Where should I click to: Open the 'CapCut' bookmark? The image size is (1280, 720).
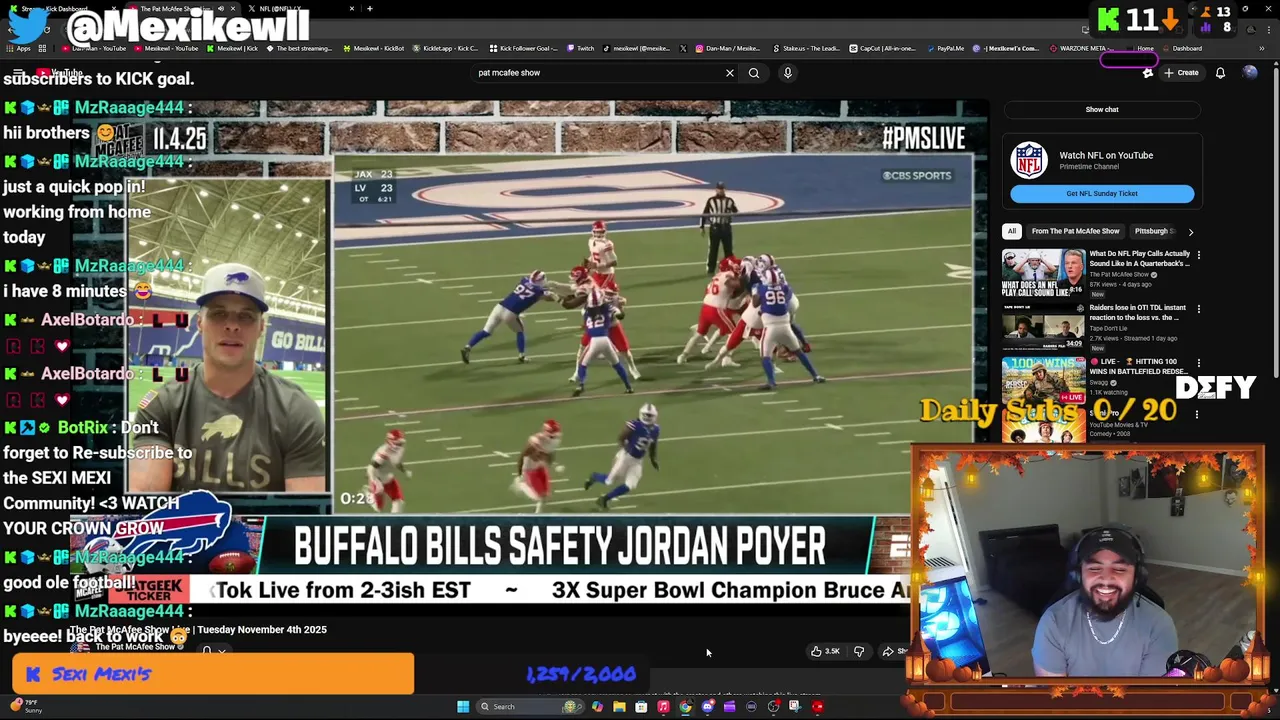pos(882,48)
